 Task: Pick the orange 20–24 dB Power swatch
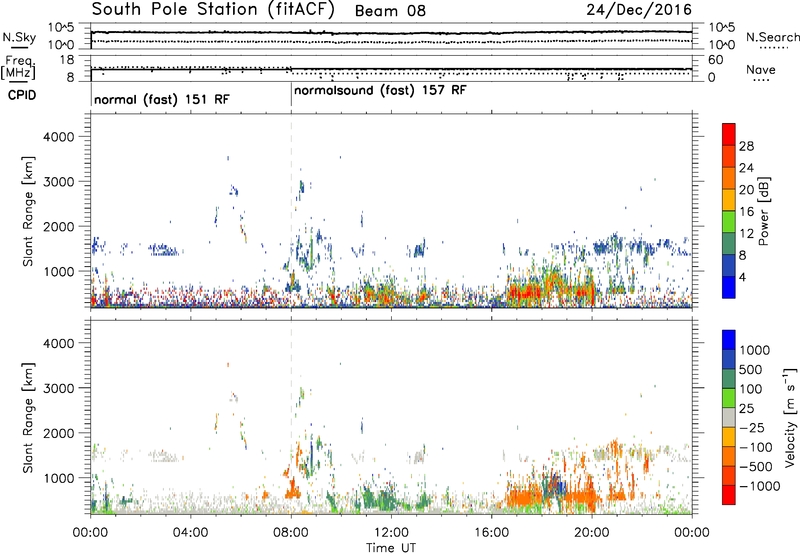tap(729, 178)
